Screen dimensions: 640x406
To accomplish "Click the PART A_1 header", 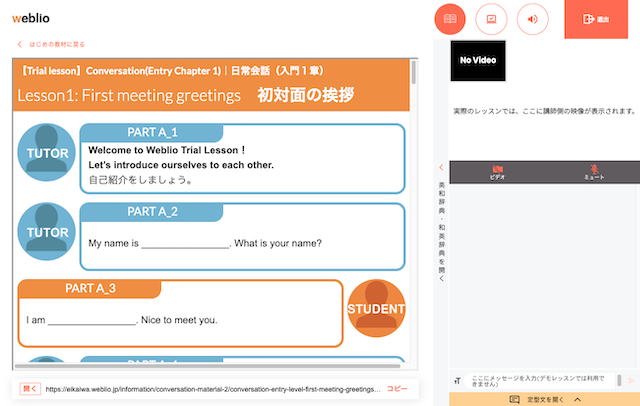I will point(152,132).
